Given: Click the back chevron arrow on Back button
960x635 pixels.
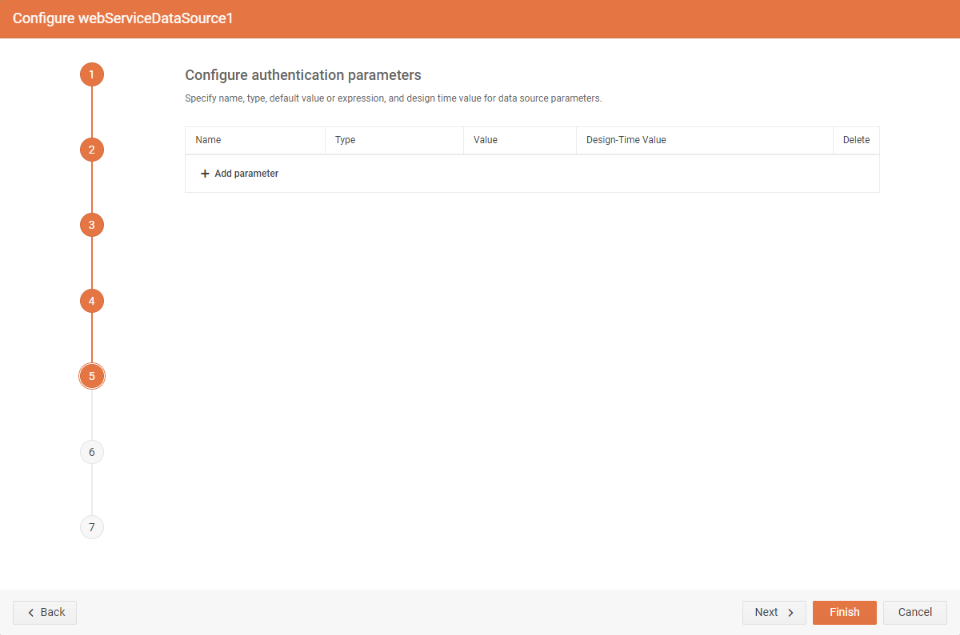Looking at the screenshot, I should pos(31,612).
